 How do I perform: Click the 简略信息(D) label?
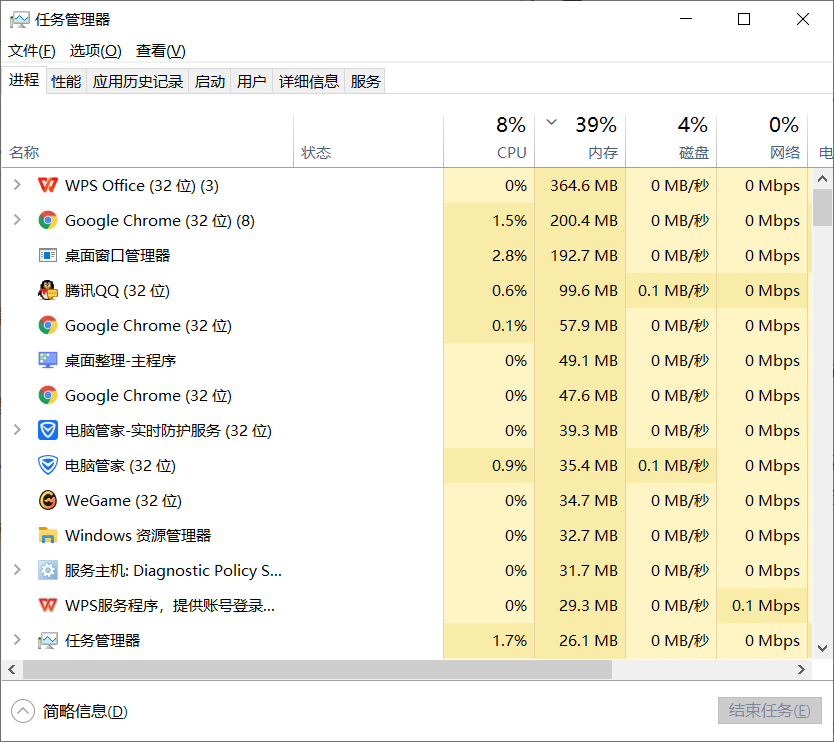click(x=85, y=711)
